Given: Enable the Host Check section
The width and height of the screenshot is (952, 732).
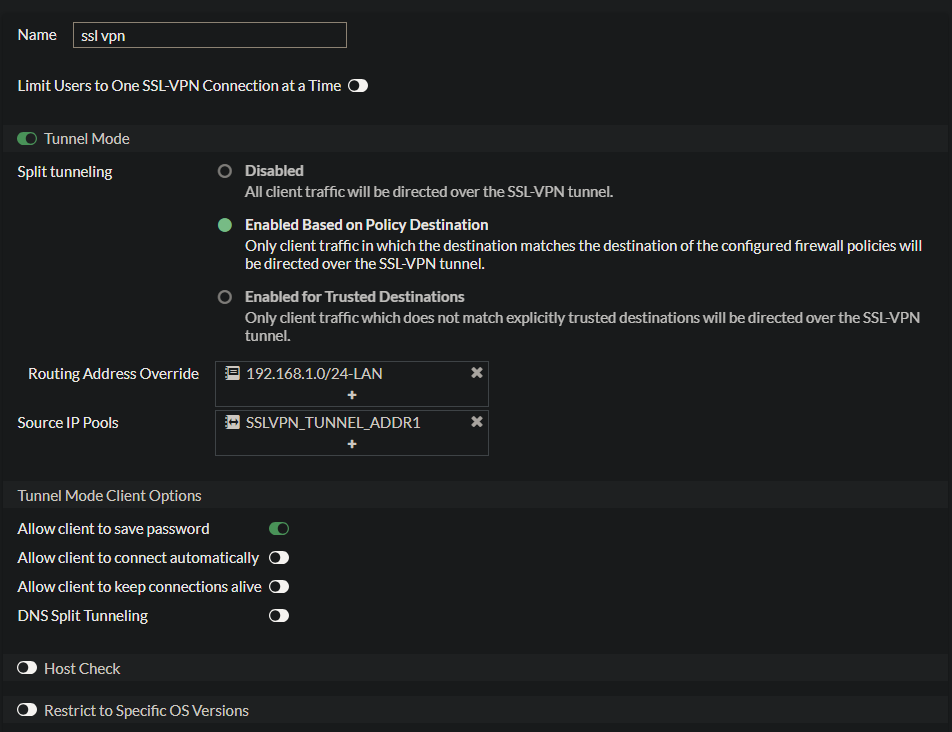Looking at the screenshot, I should click(27, 668).
